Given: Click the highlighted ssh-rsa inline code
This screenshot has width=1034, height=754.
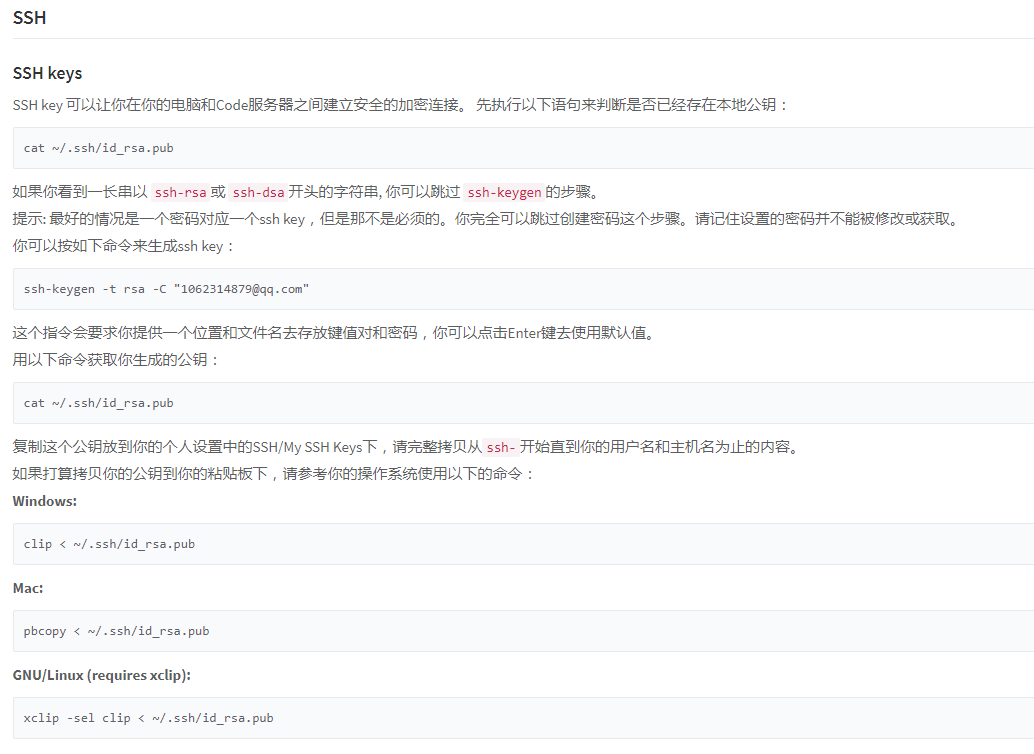Looking at the screenshot, I should 185,191.
